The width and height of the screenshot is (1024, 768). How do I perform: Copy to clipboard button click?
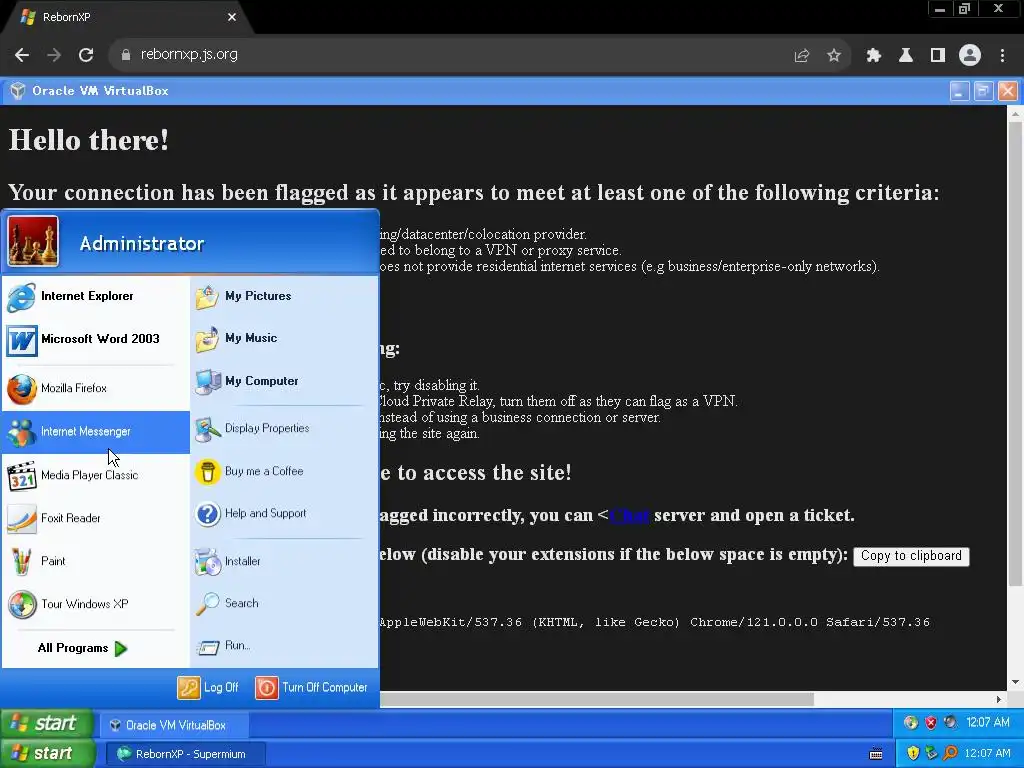click(x=911, y=556)
